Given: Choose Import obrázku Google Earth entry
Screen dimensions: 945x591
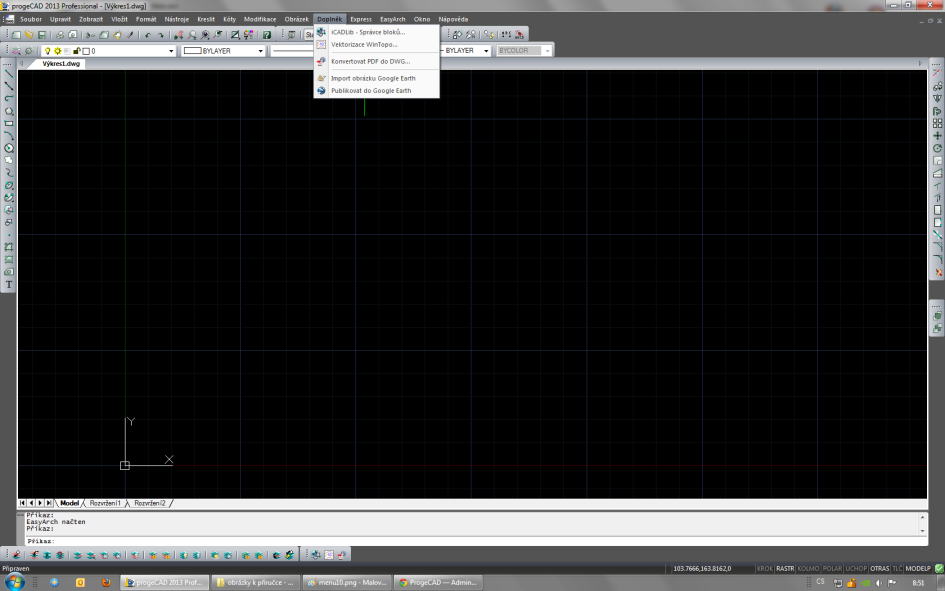Looking at the screenshot, I should (x=377, y=78).
